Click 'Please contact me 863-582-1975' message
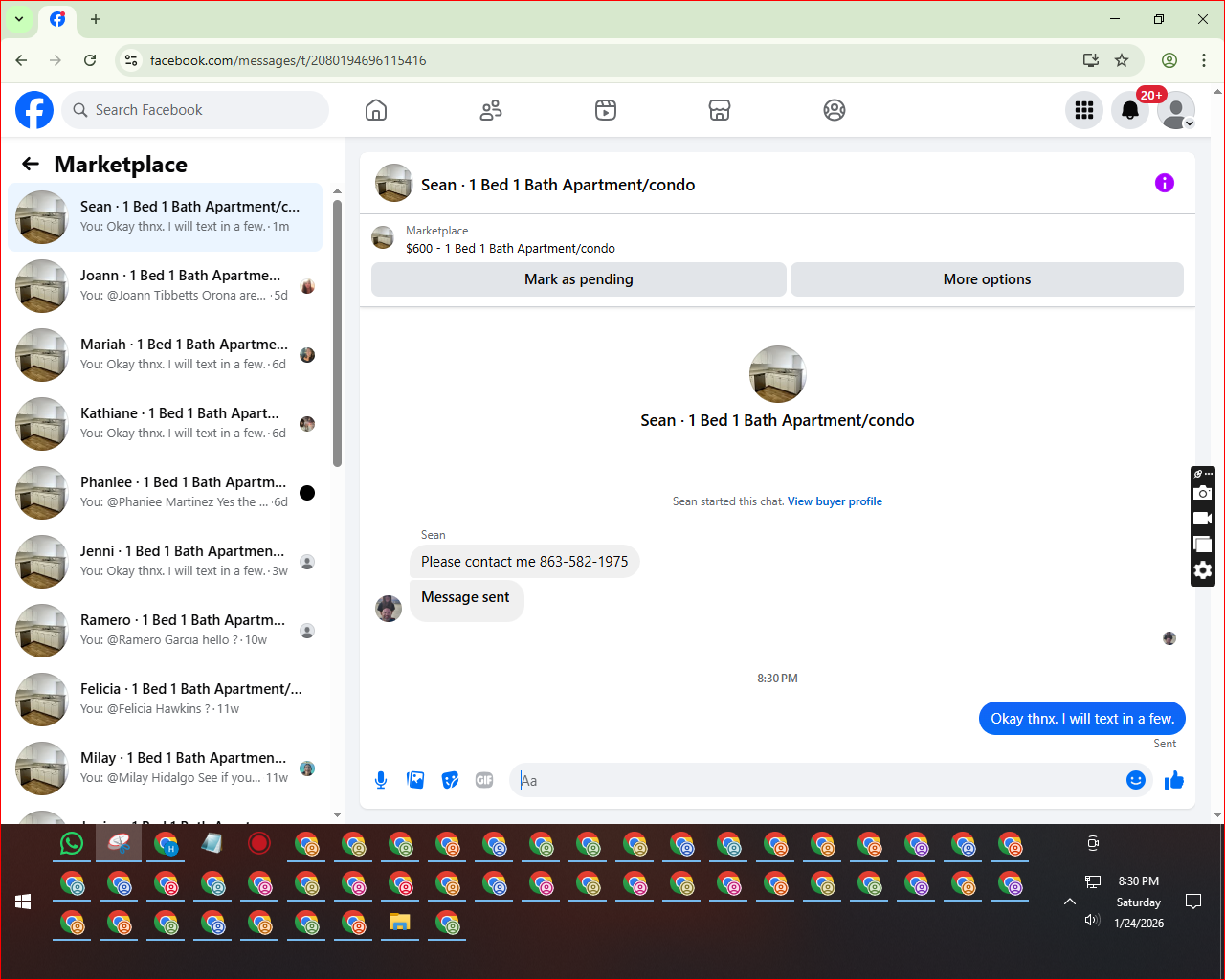Screen dimensions: 1225x980 tap(524, 562)
